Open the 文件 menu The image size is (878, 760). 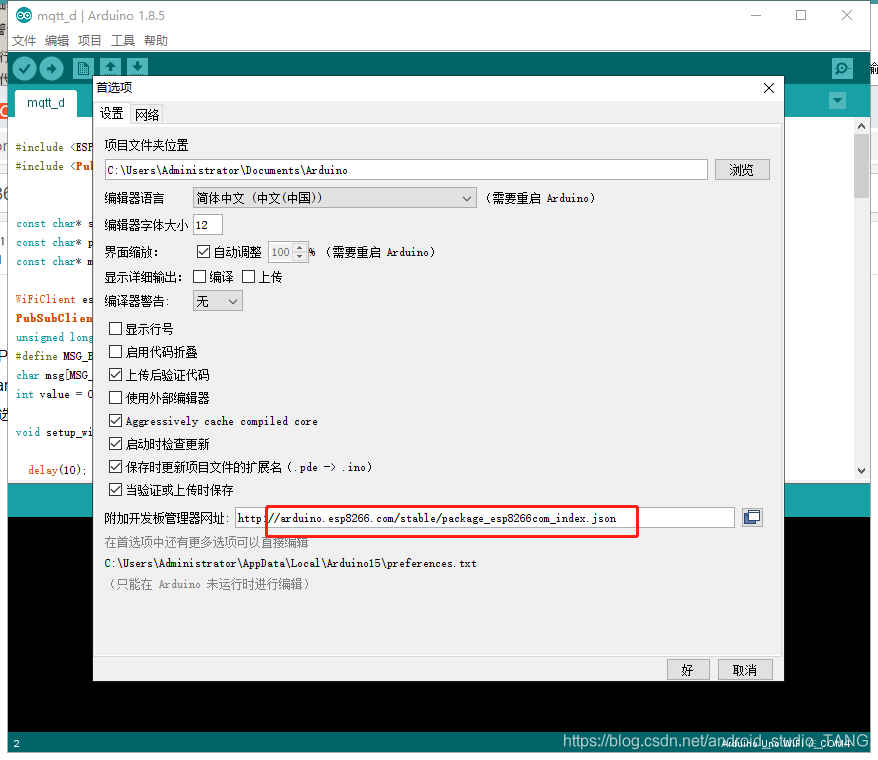click(24, 40)
